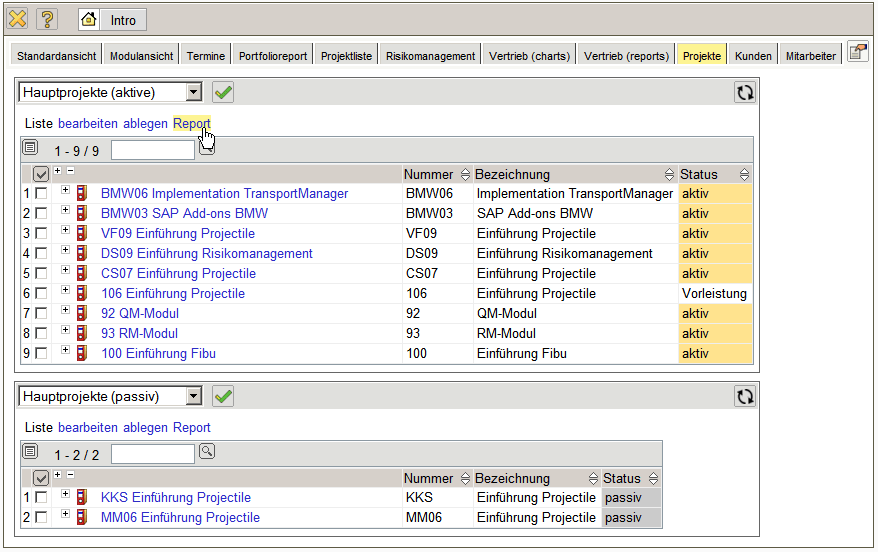Image resolution: width=878 pixels, height=552 pixels.
Task: Open the Hauptprojekte (aktive) dropdown
Action: (194, 92)
